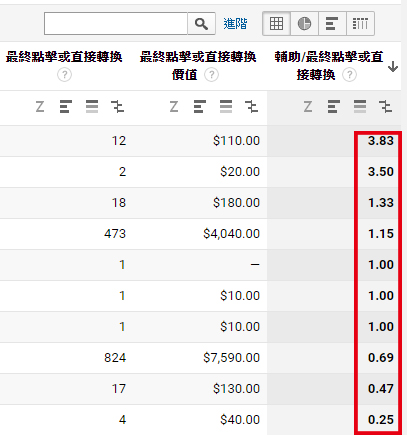Open help for first 最終點擊或直接轉換 column

64,75
